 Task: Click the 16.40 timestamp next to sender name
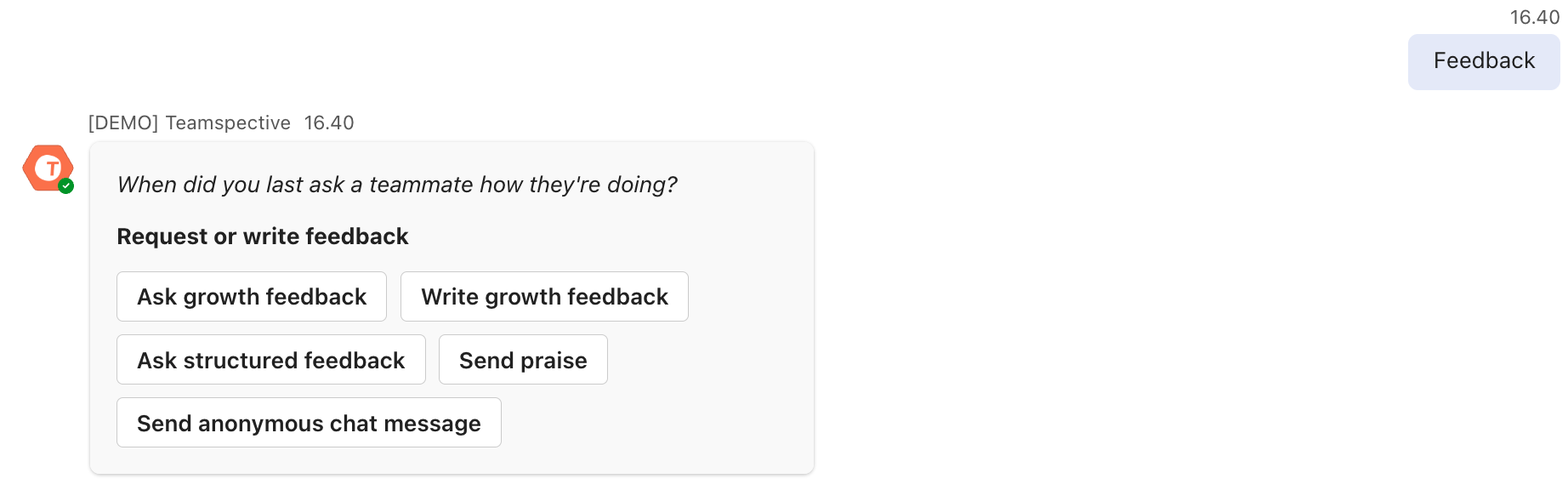click(328, 122)
